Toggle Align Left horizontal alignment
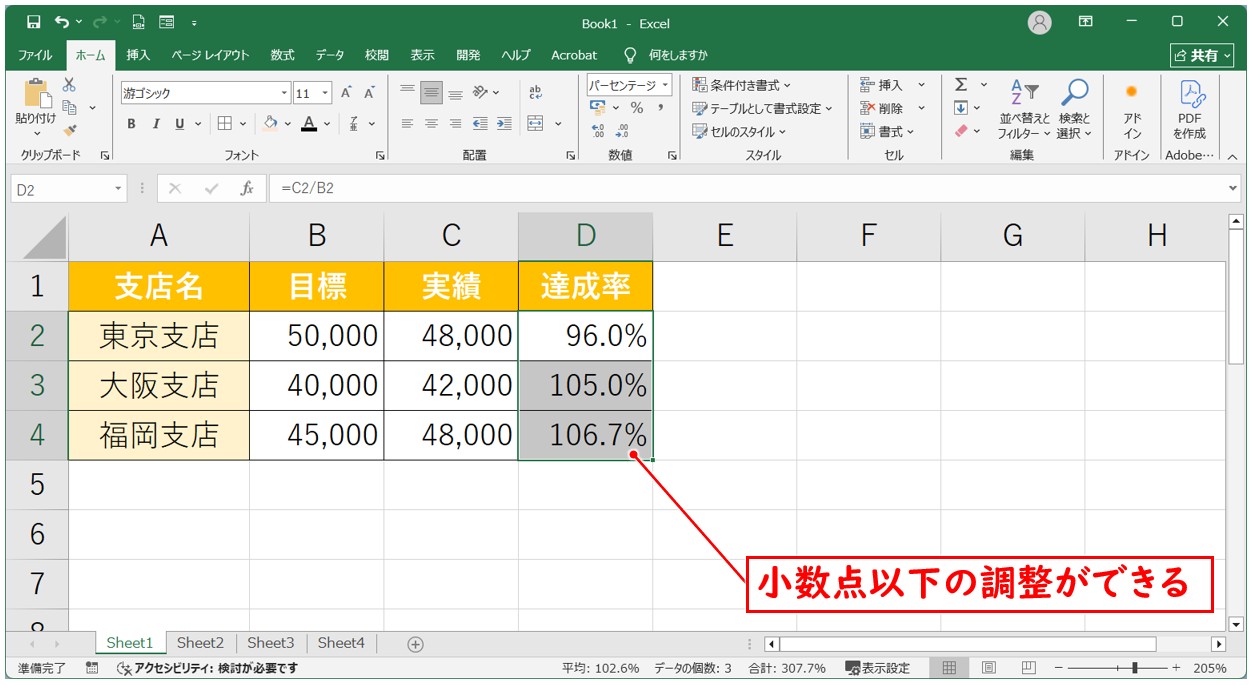 pos(407,124)
